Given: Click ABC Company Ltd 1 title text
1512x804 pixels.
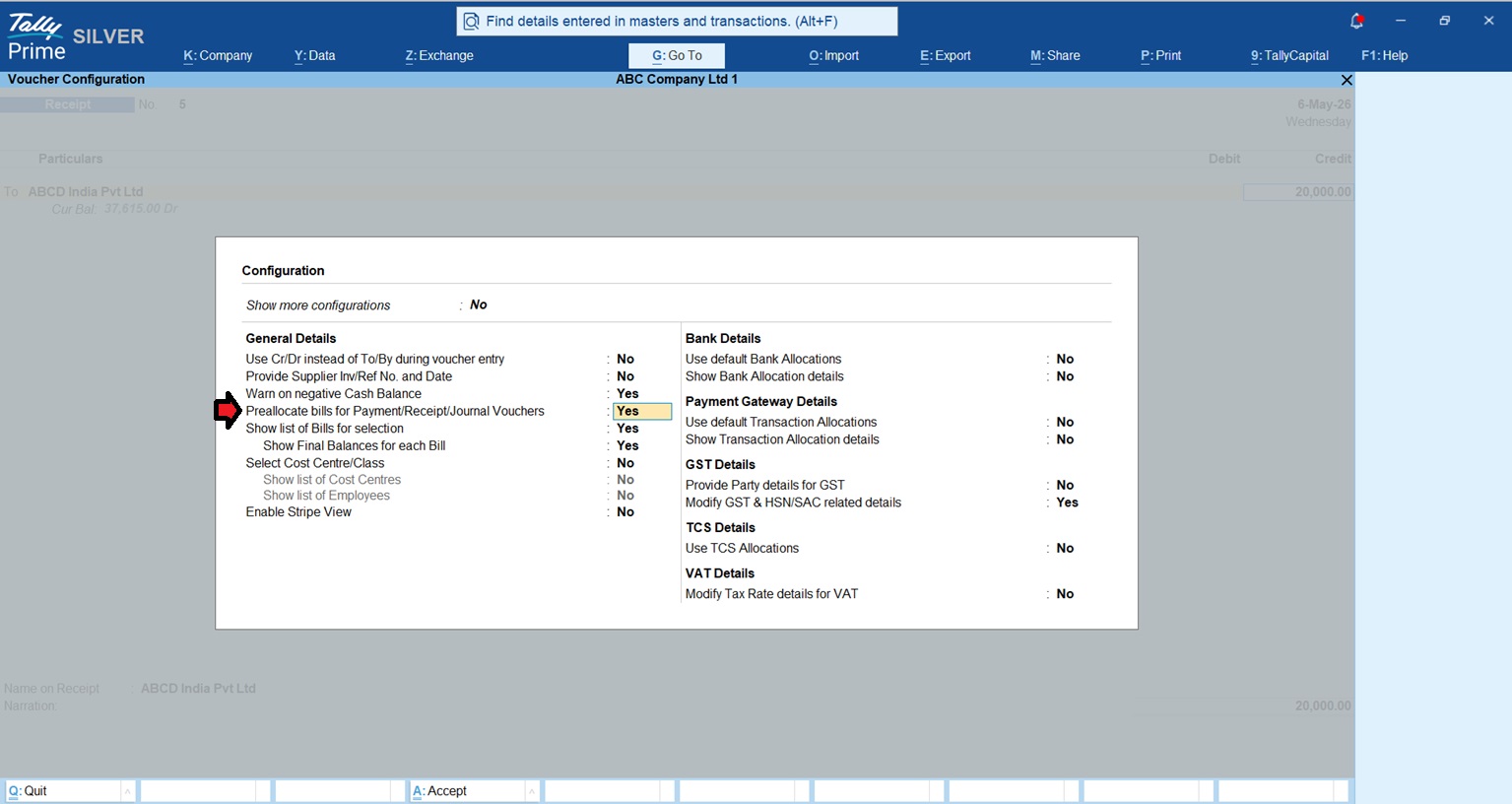Looking at the screenshot, I should click(x=677, y=79).
